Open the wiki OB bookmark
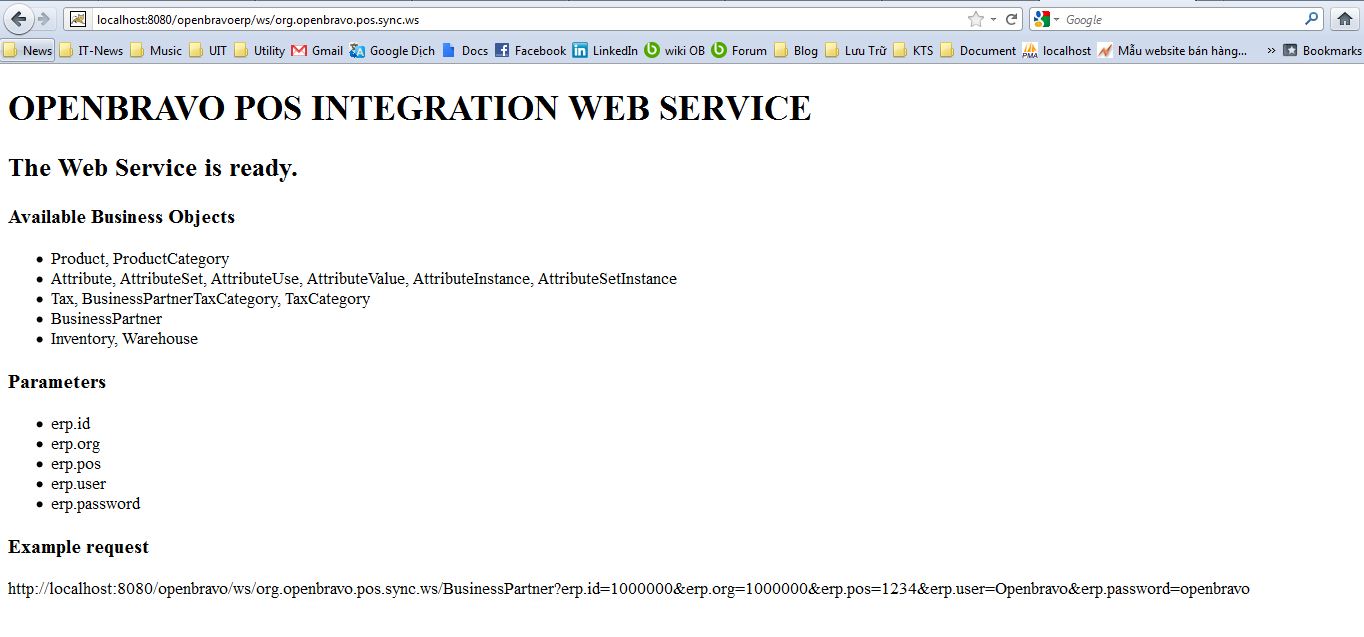 (675, 50)
